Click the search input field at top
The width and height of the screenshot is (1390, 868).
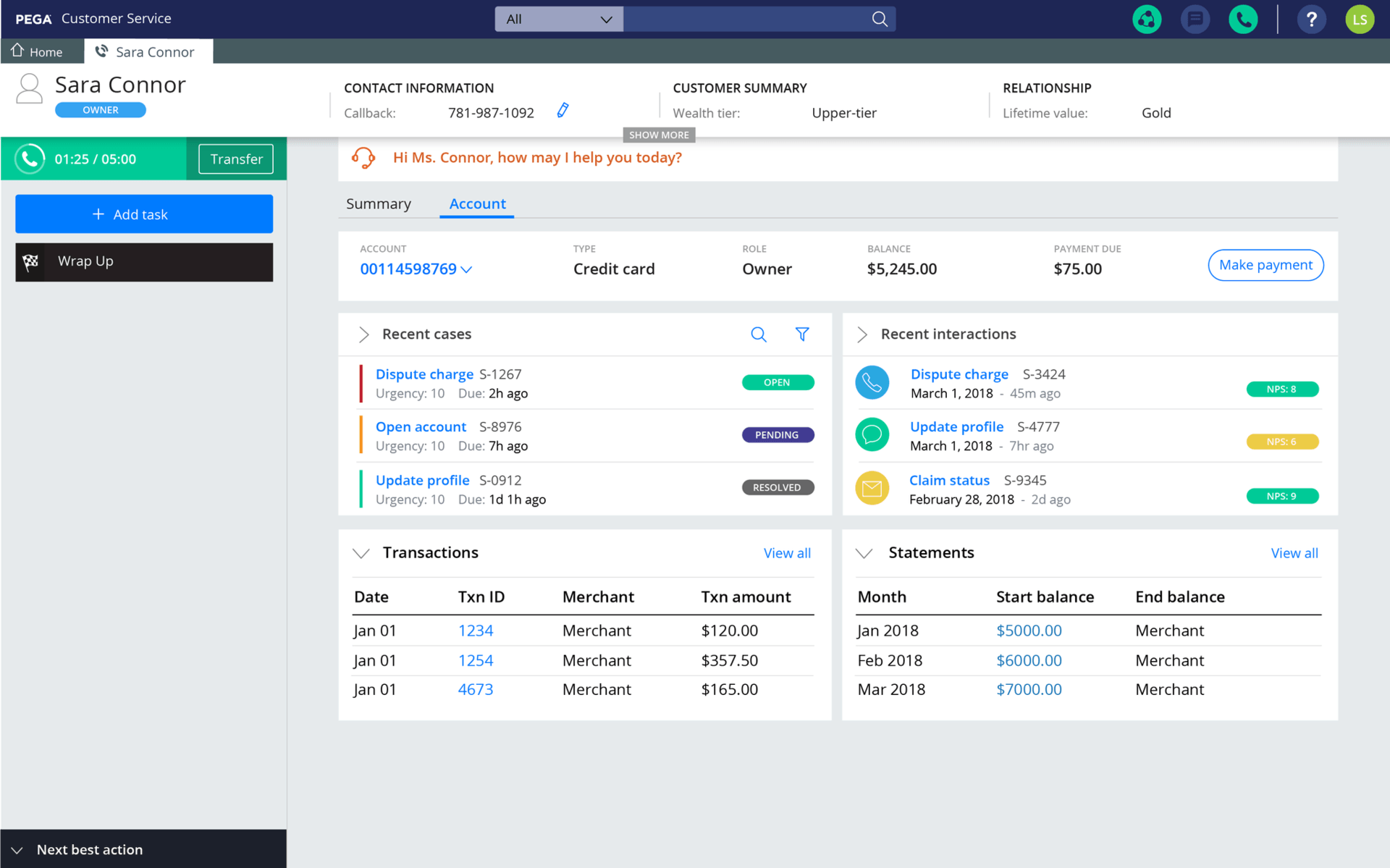tap(755, 18)
